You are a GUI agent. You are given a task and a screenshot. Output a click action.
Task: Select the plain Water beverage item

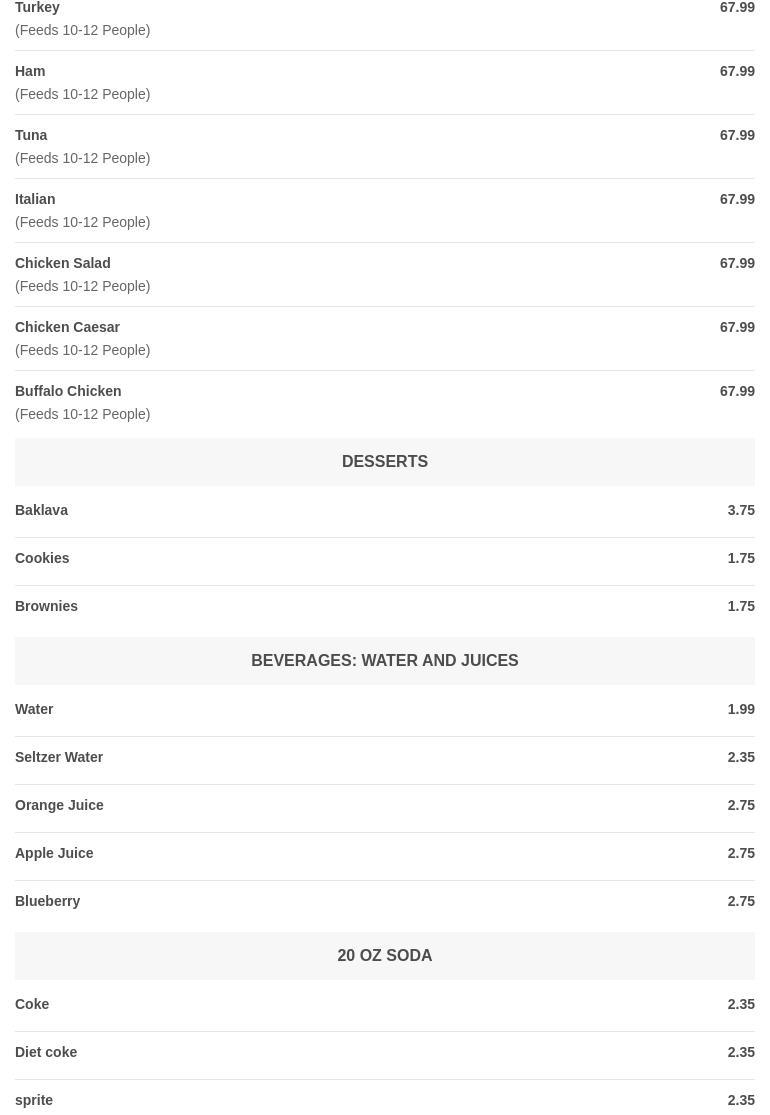point(34,709)
